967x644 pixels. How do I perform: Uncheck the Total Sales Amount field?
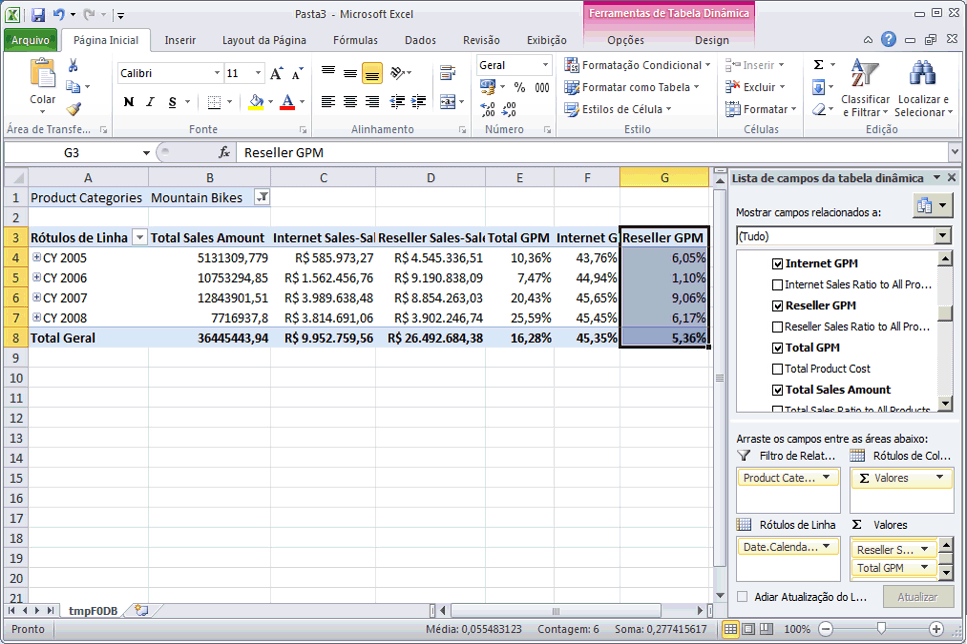coord(778,390)
